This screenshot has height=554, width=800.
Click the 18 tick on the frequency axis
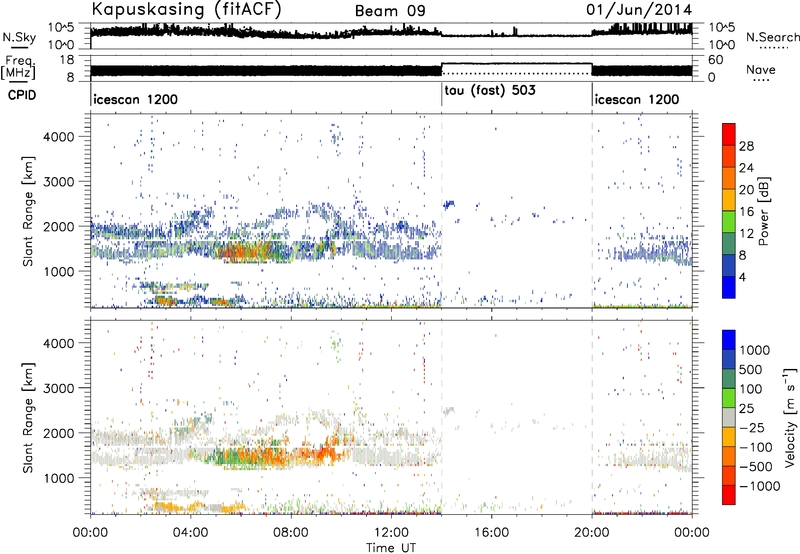point(66,60)
